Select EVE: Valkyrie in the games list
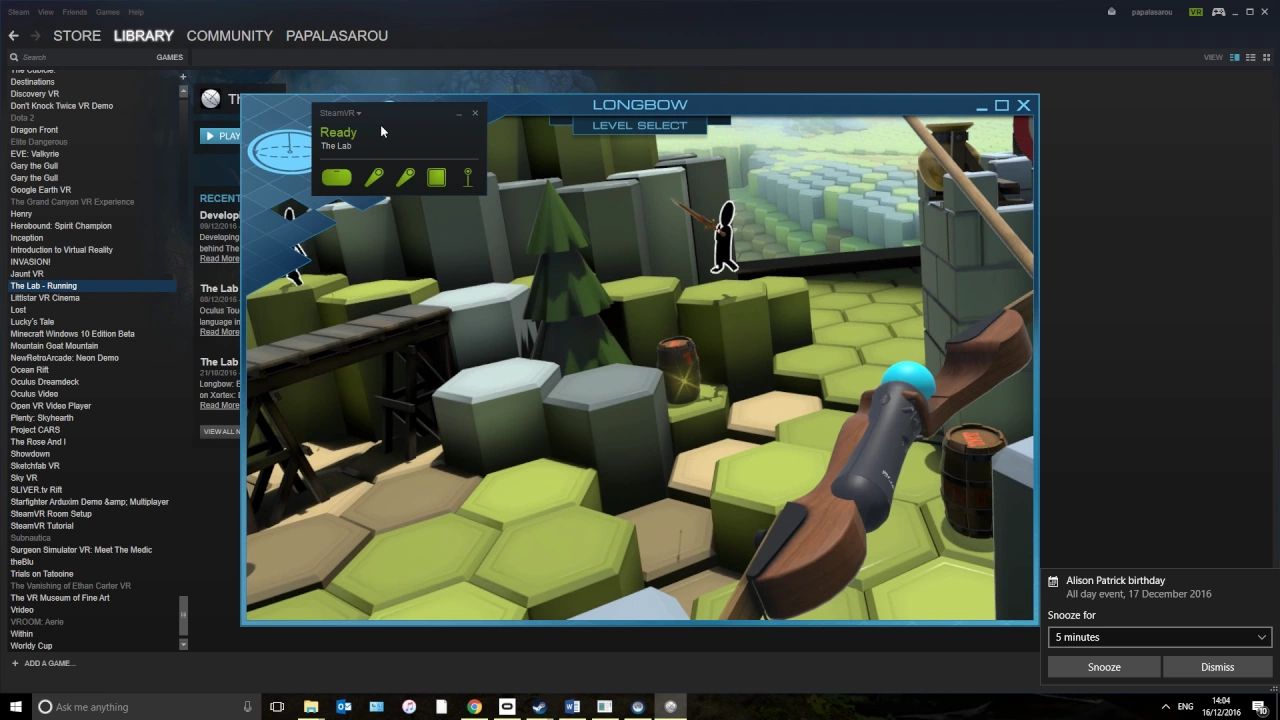This screenshot has height=720, width=1280. [35, 154]
